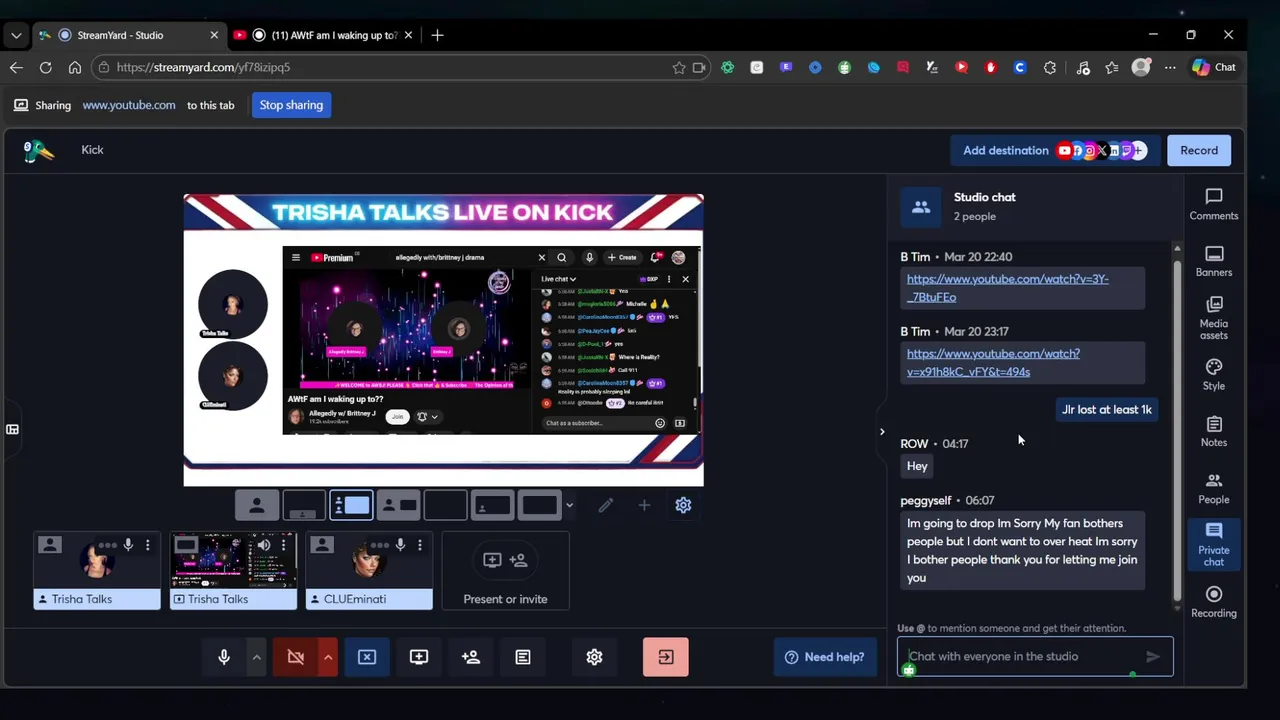Click the Record button

[x=1199, y=150]
